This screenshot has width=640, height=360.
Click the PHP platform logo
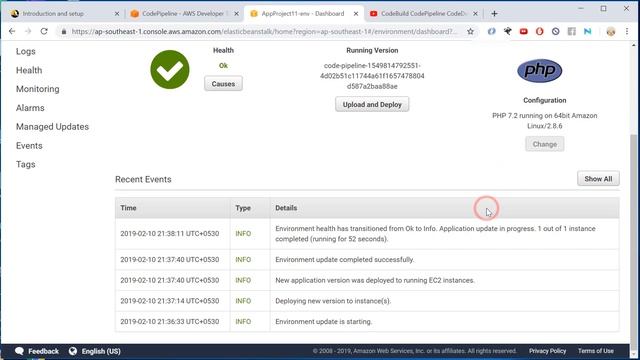click(x=540, y=71)
